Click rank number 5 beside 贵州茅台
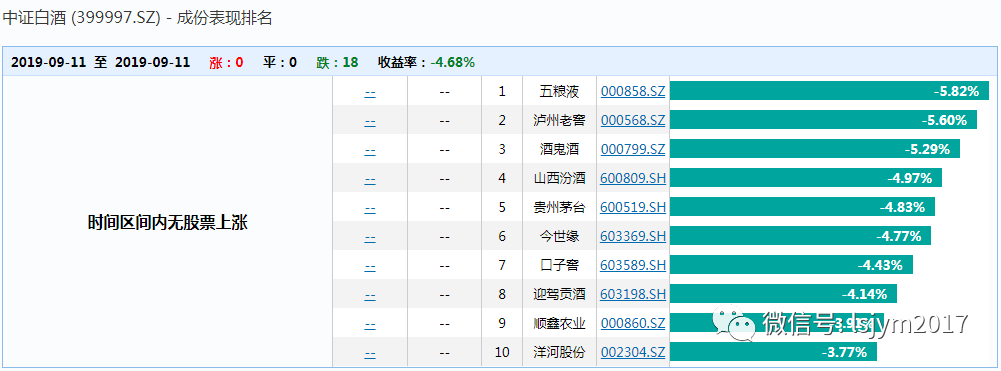 click(x=502, y=207)
